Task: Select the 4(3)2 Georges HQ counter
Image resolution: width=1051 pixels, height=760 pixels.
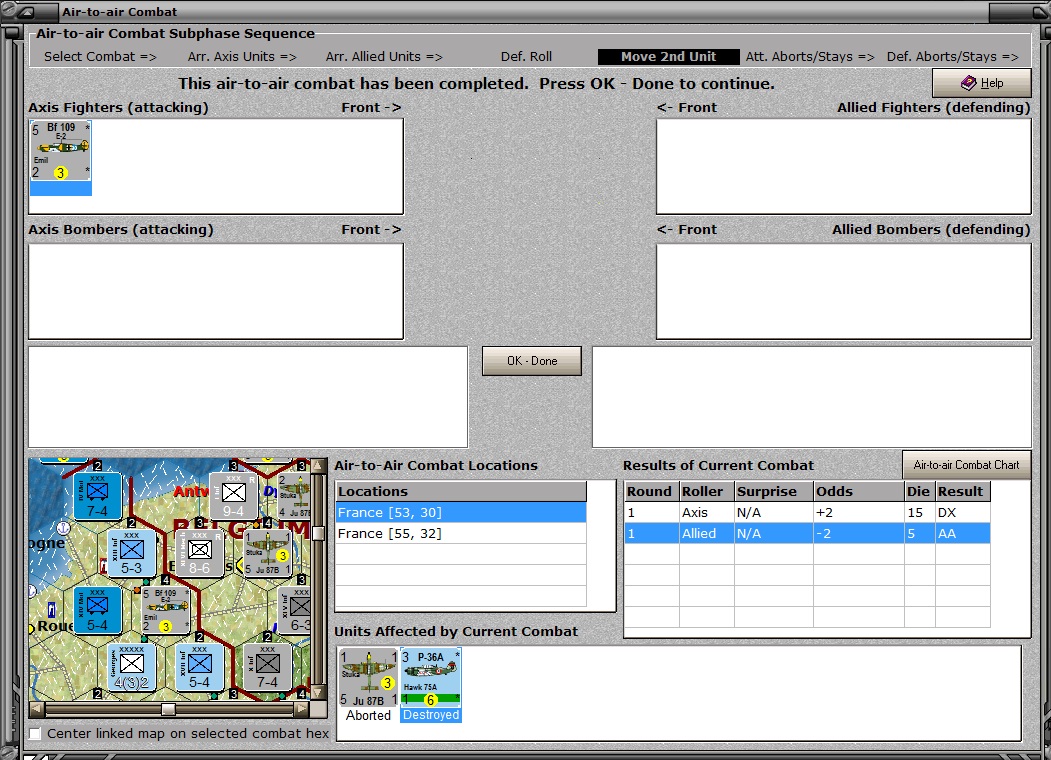Action: (x=131, y=667)
